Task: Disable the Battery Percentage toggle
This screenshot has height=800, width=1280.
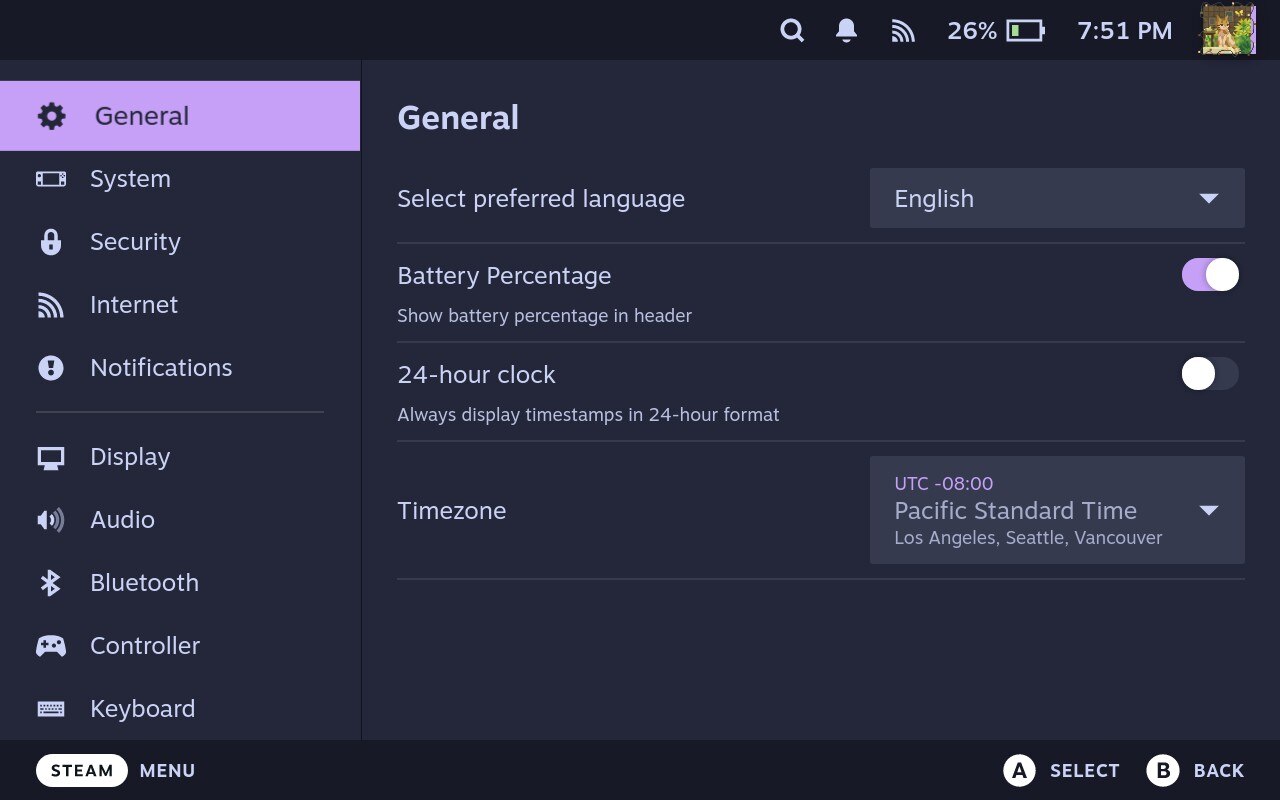Action: pyautogui.click(x=1209, y=274)
